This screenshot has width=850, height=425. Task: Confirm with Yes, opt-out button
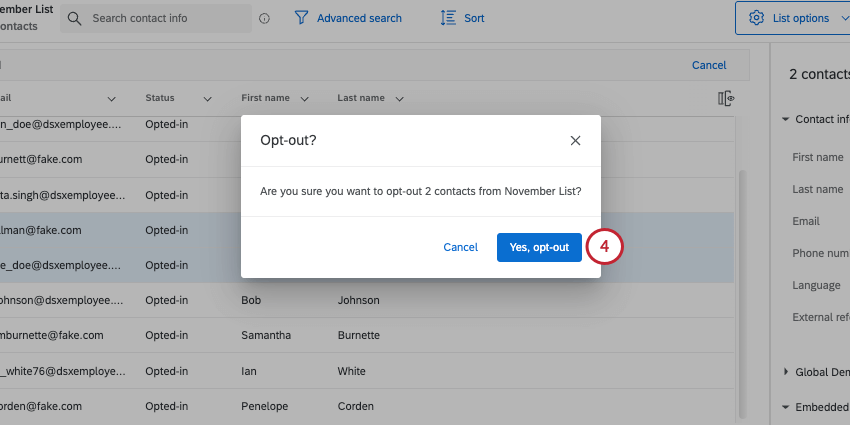[539, 247]
